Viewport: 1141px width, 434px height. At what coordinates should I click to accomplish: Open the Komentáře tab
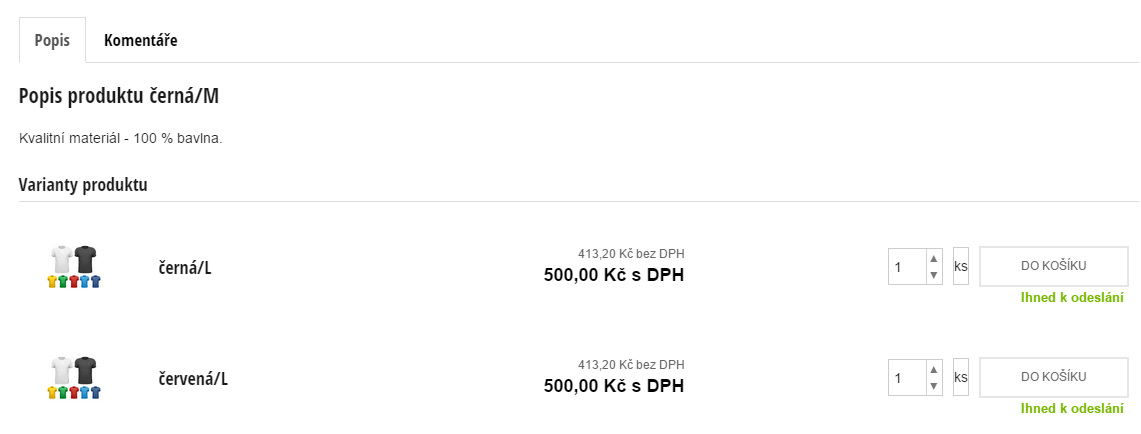pyautogui.click(x=140, y=40)
